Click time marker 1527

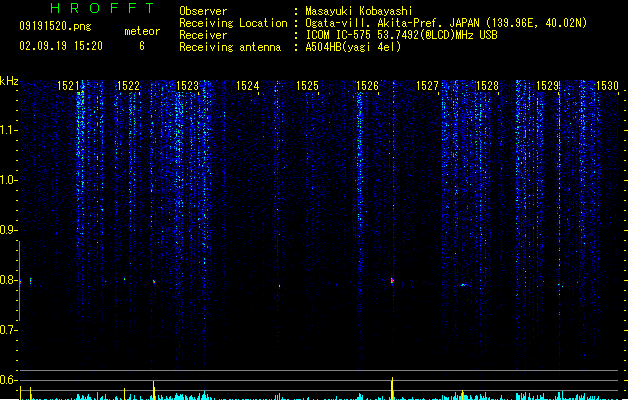click(427, 86)
